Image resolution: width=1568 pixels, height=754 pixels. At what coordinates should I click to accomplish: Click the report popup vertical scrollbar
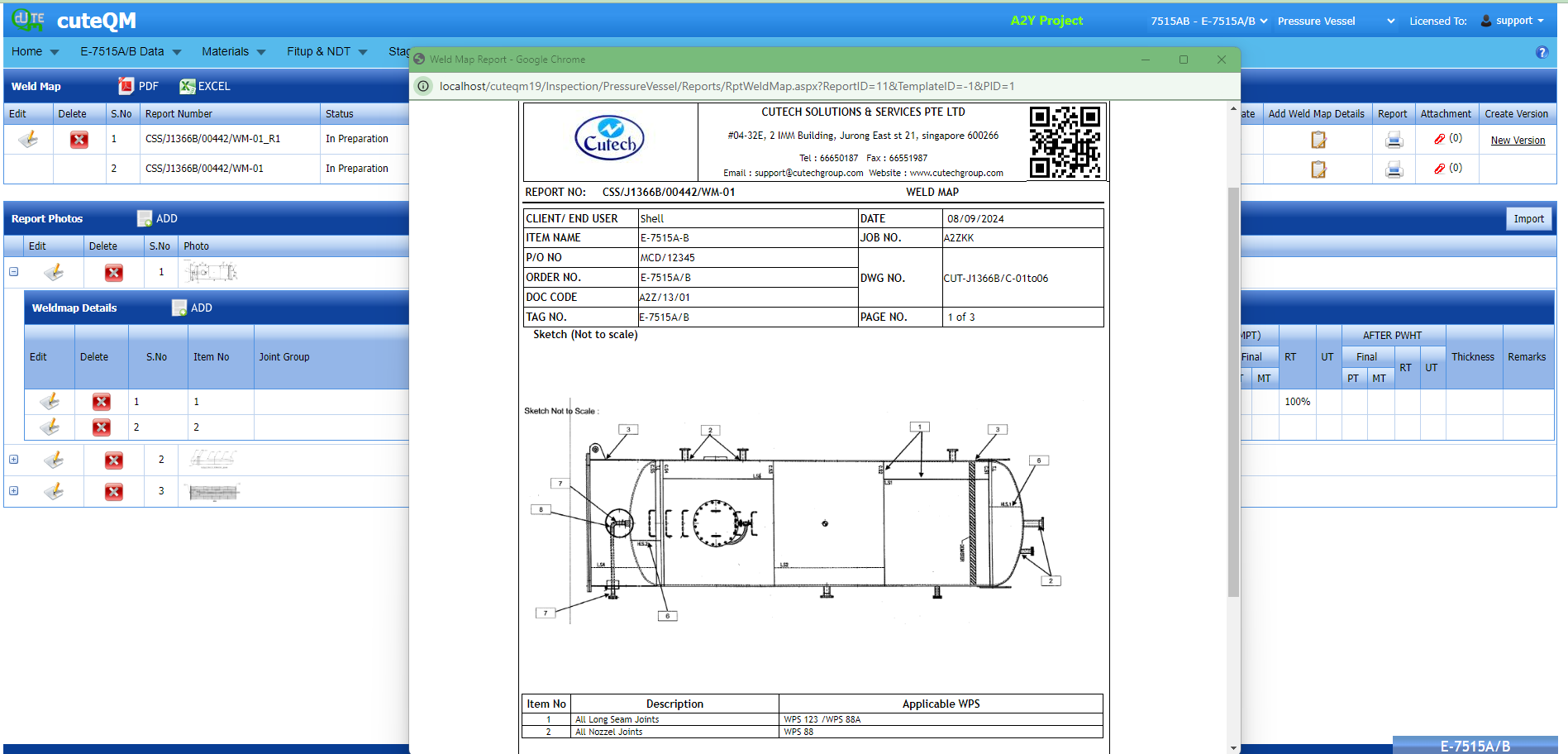tap(1233, 389)
